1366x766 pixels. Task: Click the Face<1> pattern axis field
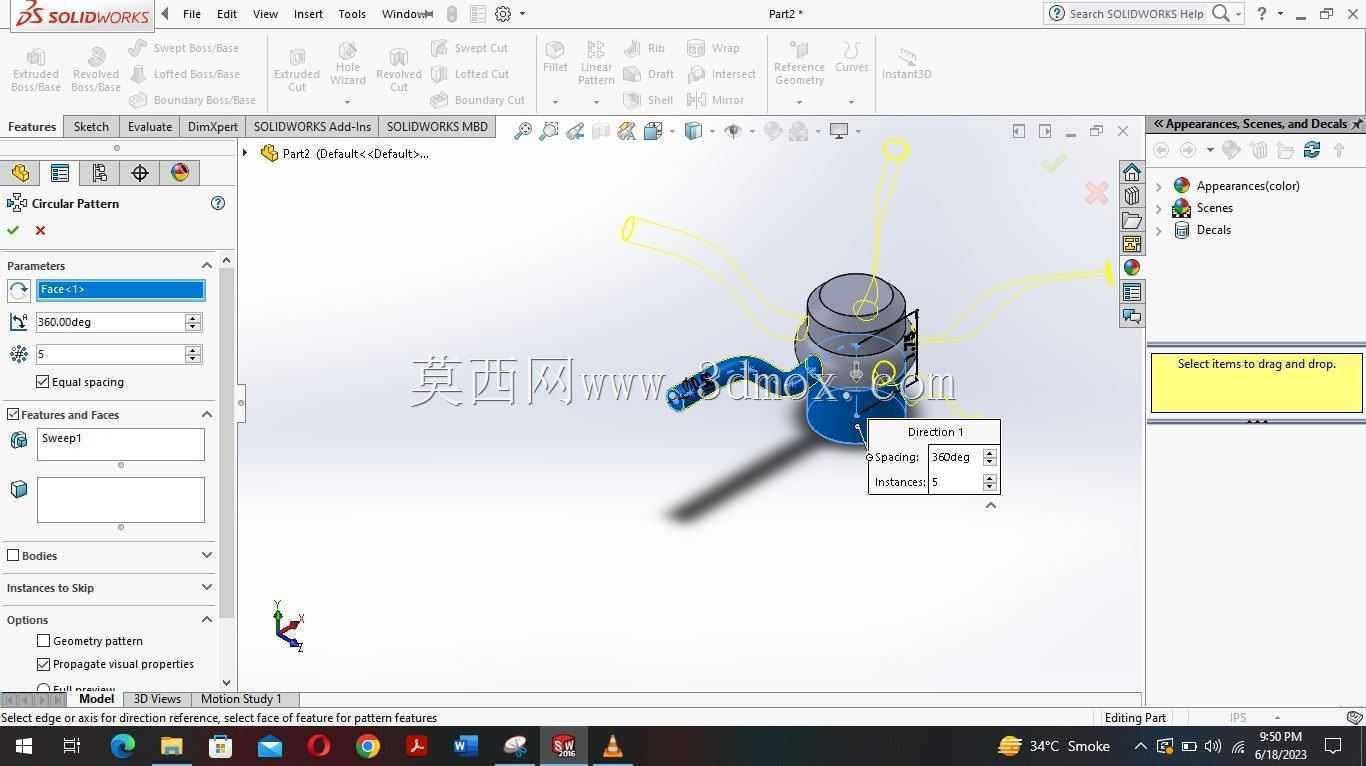pos(120,290)
